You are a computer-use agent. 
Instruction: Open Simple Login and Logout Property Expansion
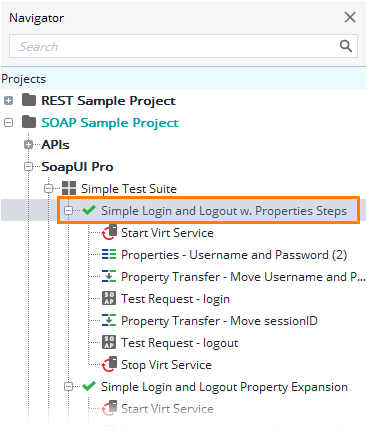click(x=224, y=387)
